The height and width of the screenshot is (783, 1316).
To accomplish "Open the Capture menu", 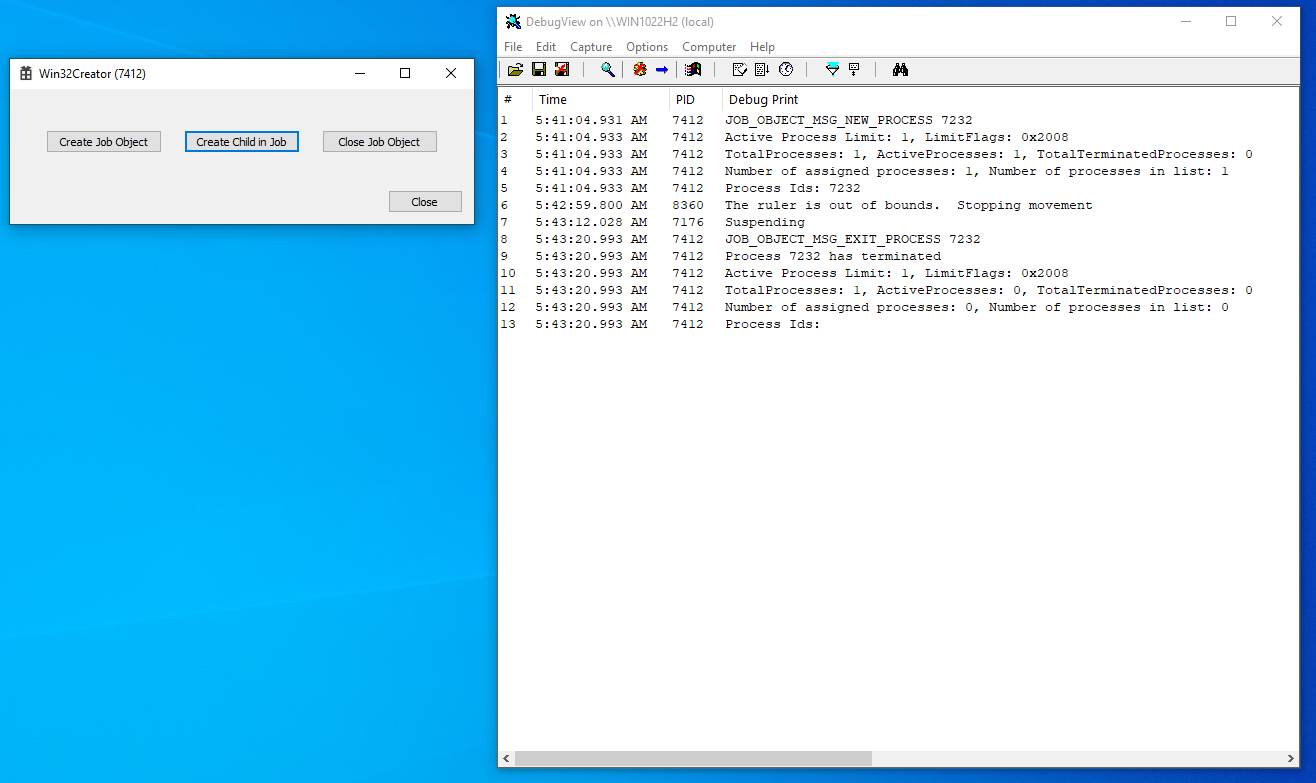I will click(x=591, y=47).
